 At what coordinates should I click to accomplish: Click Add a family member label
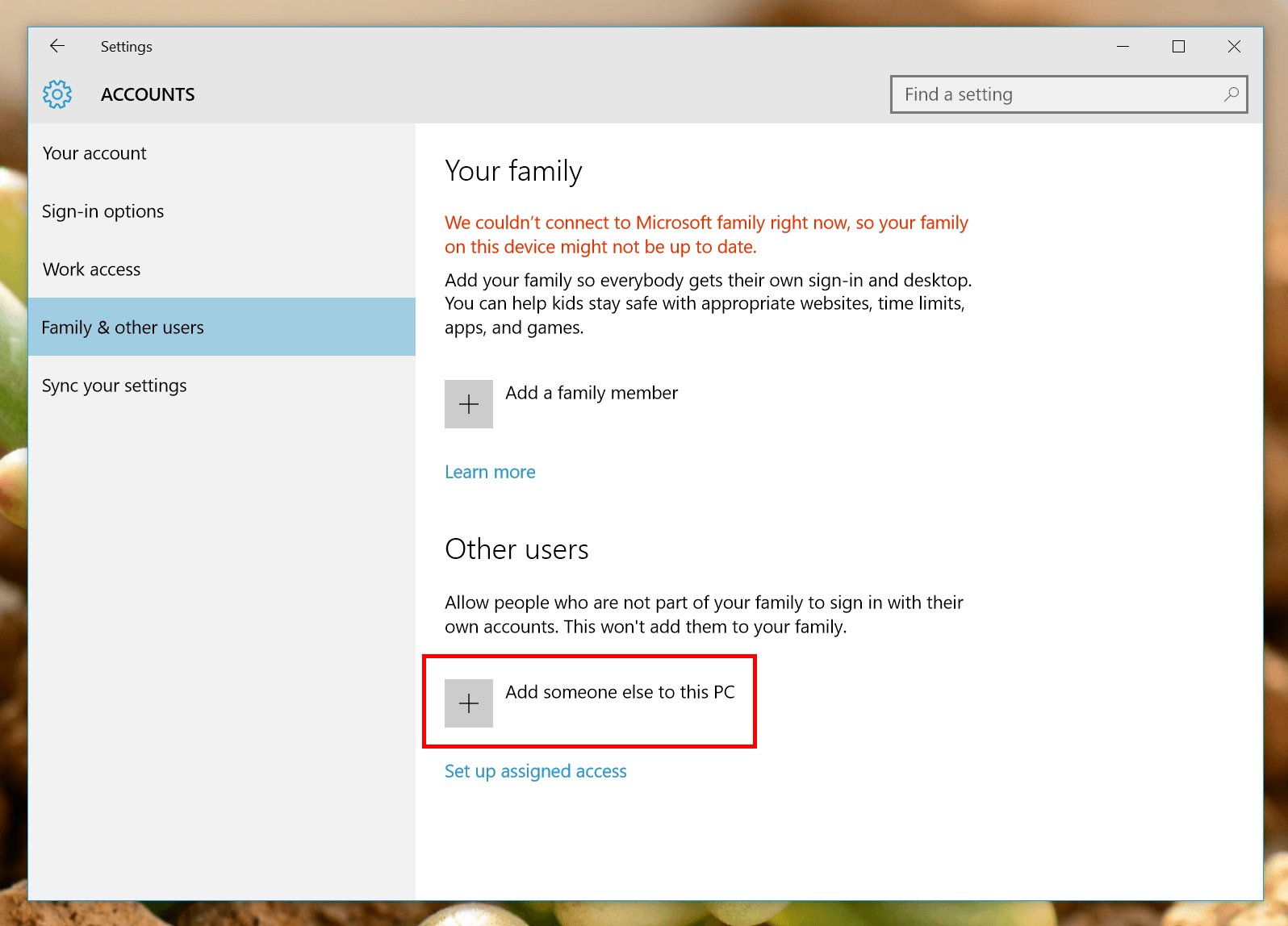click(592, 393)
